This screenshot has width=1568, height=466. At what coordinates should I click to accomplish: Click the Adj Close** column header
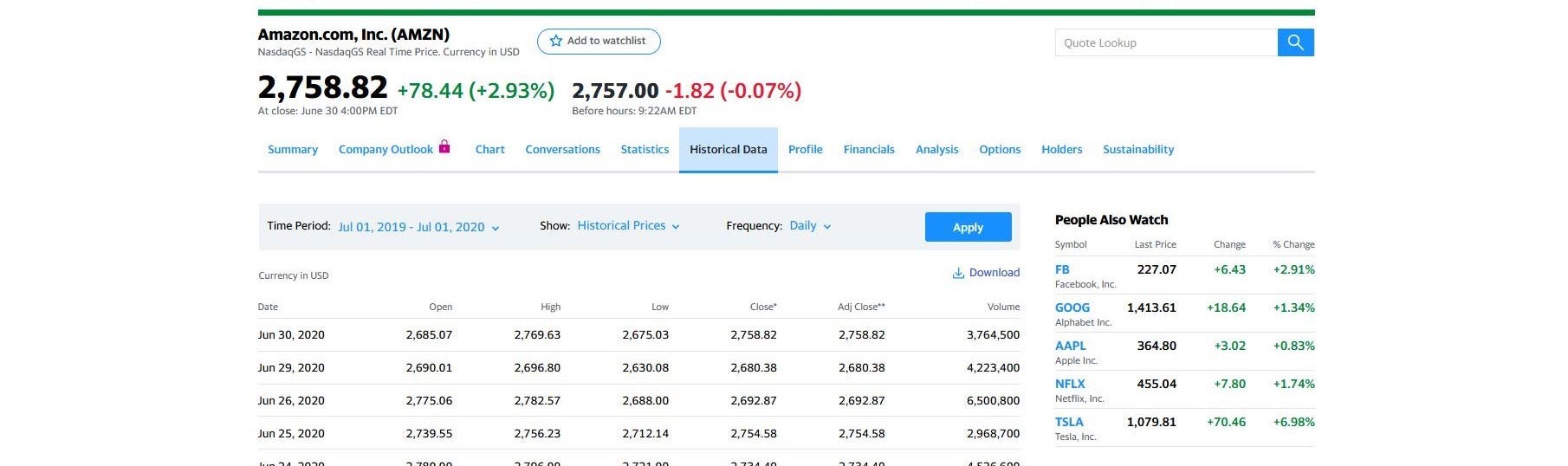coord(861,307)
